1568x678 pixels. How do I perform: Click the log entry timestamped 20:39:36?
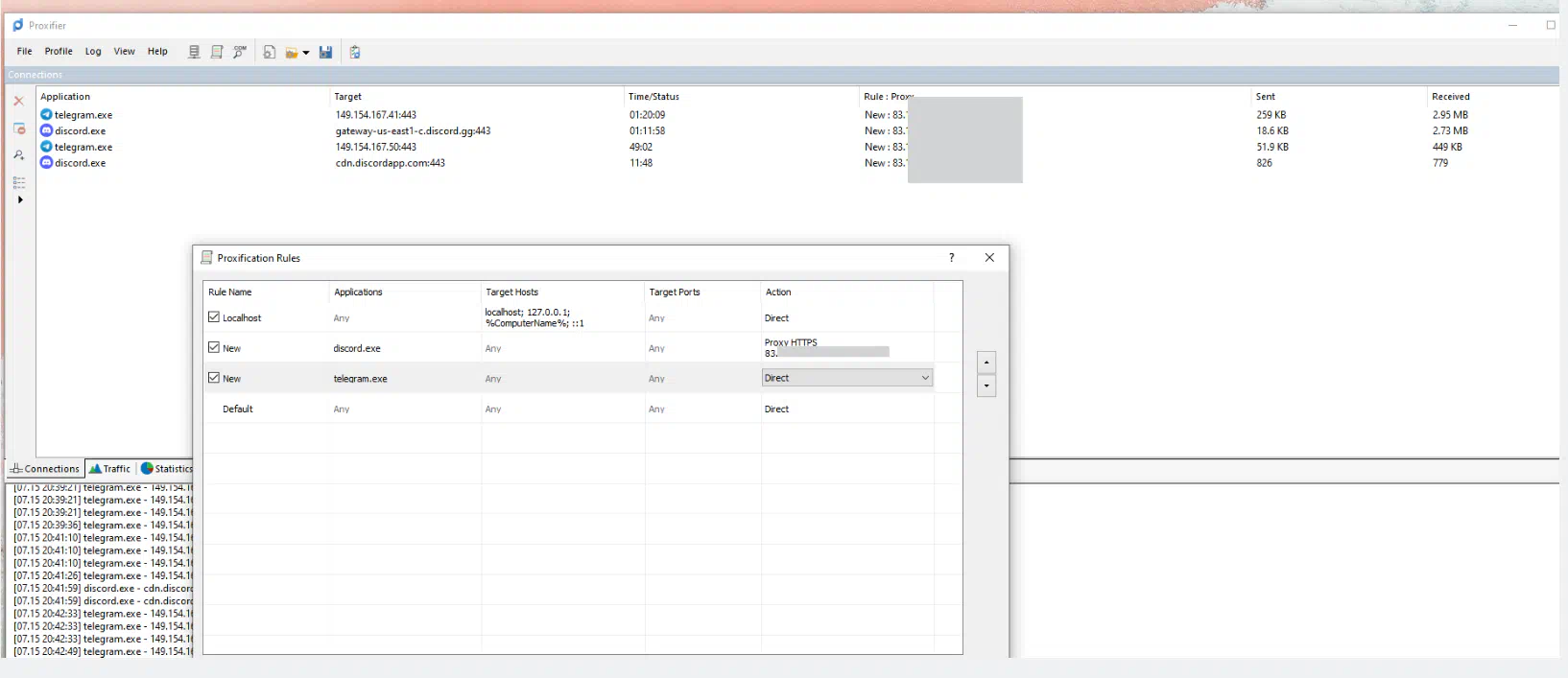(103, 526)
